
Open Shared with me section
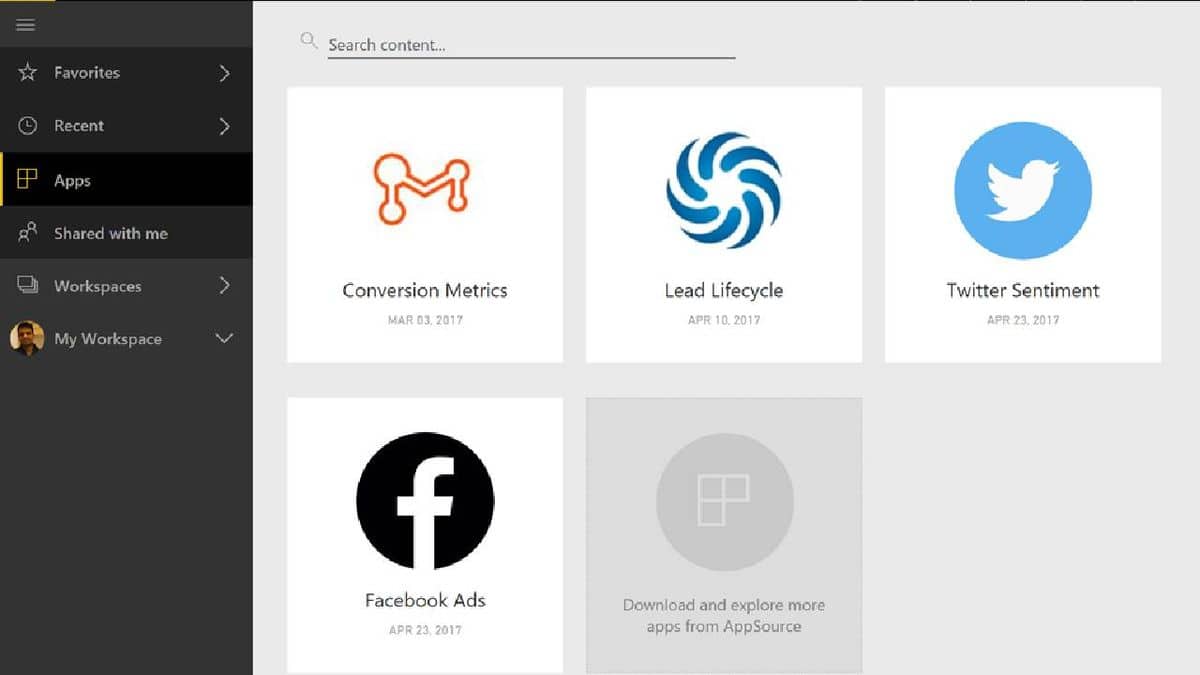126,233
